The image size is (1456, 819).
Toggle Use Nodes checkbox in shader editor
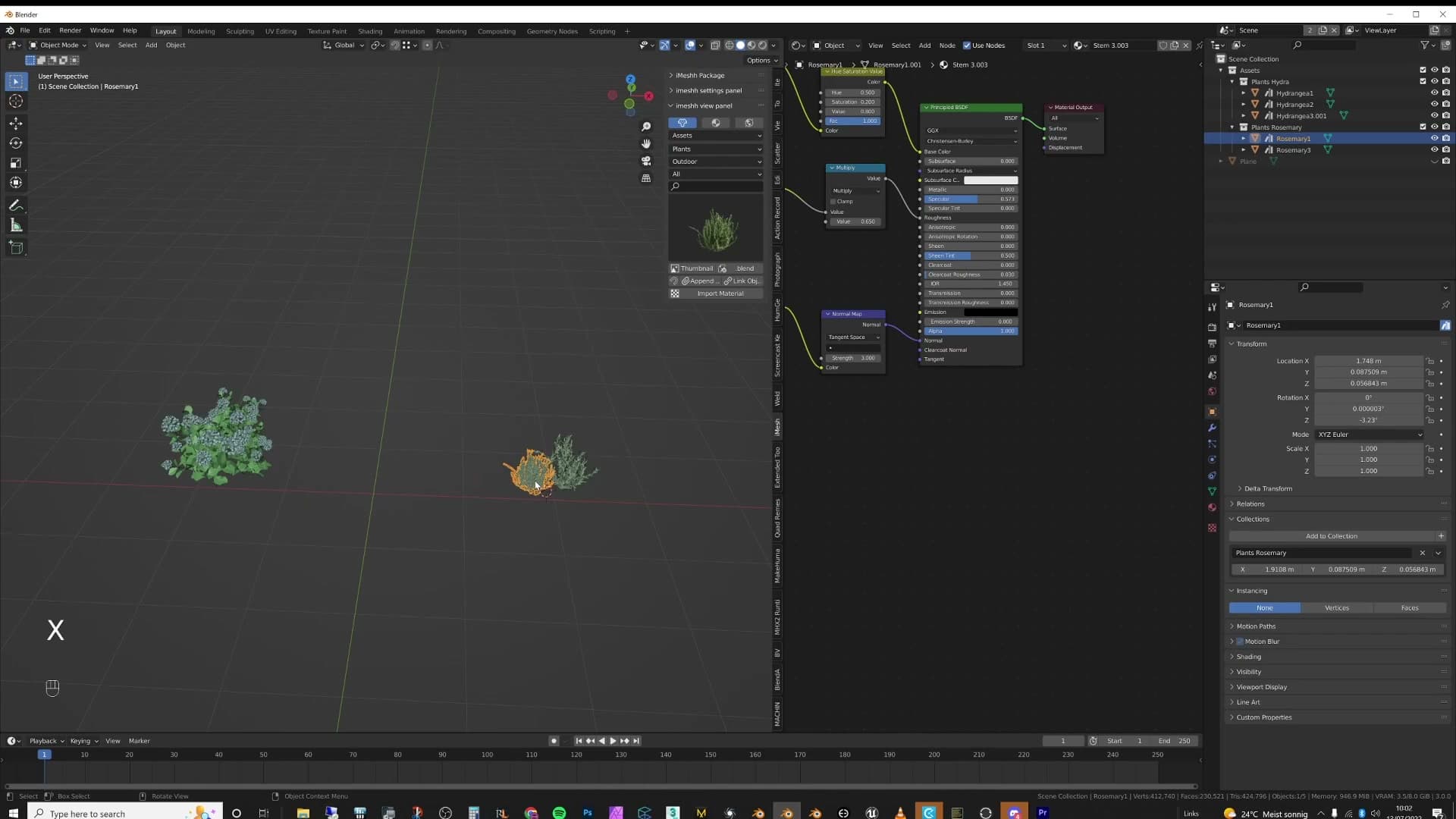click(967, 45)
